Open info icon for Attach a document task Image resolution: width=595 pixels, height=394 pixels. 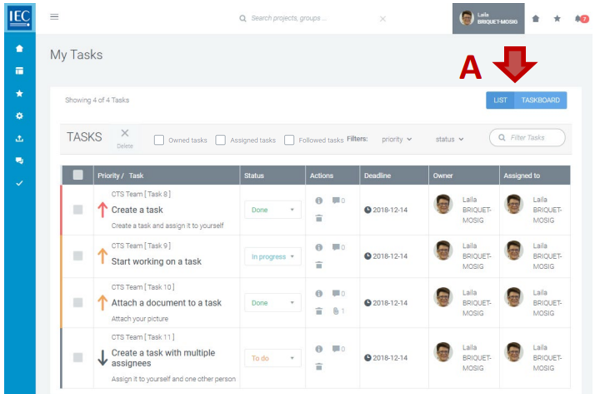[x=319, y=293]
